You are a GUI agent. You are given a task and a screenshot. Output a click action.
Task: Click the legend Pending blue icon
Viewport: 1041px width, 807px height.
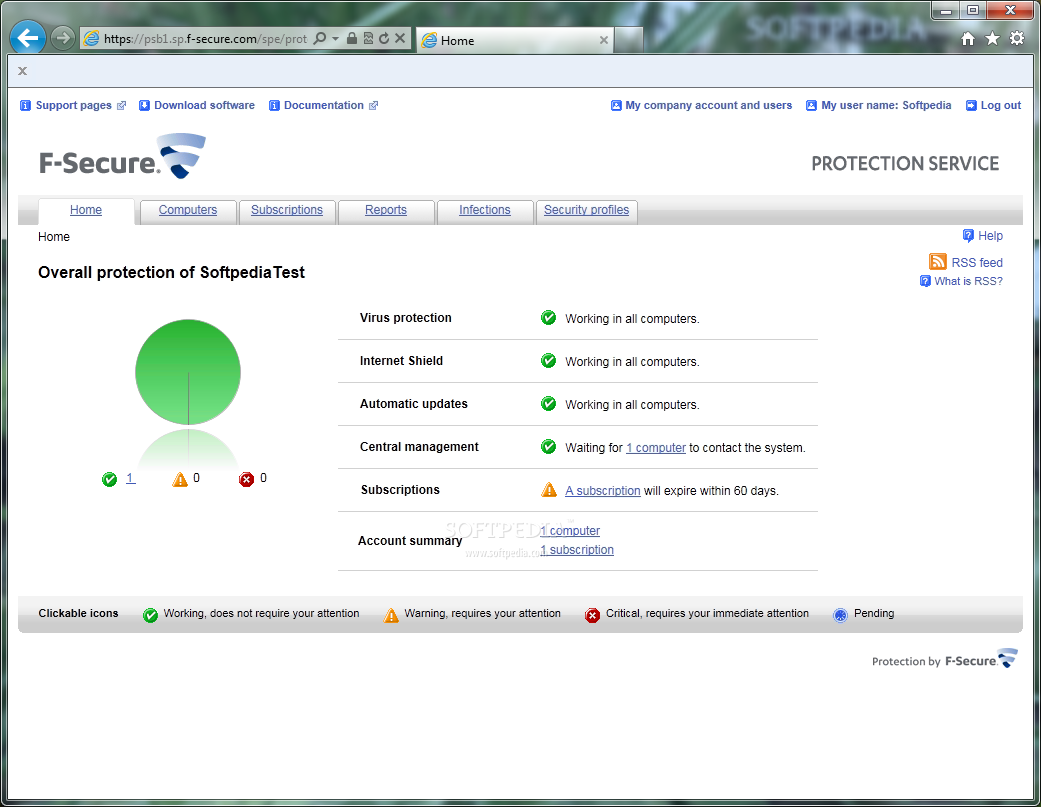pyautogui.click(x=841, y=615)
